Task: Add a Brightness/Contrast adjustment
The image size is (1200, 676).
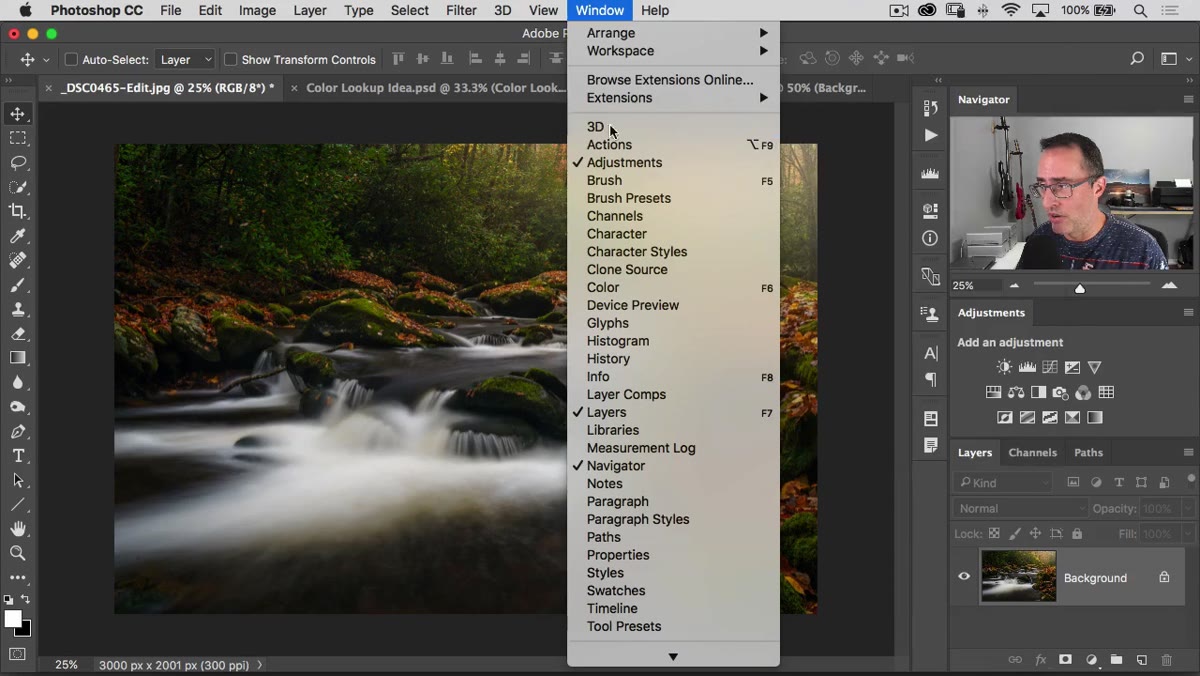Action: (x=1004, y=367)
